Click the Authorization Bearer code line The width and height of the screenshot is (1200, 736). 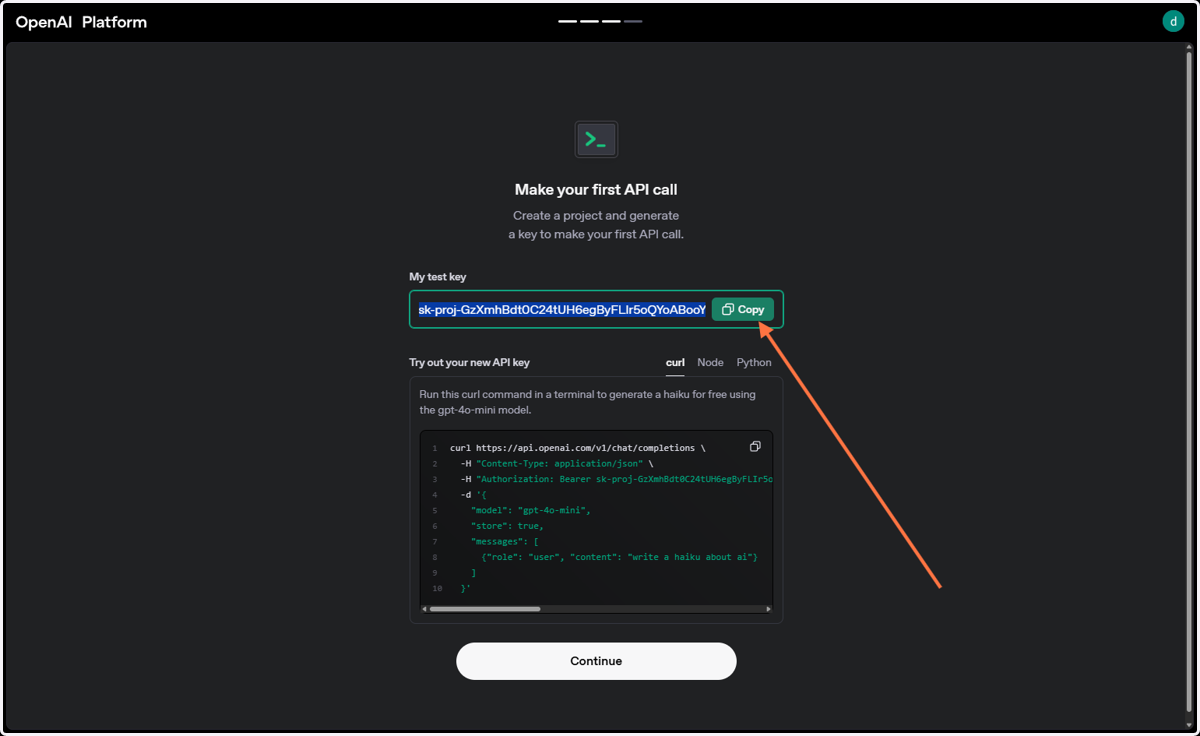[x=617, y=479]
